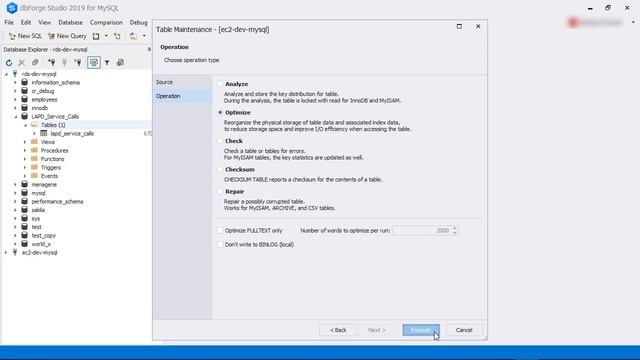
Task: Collapse the rds-dev-mysql connection node
Action: pyautogui.click(x=6, y=74)
